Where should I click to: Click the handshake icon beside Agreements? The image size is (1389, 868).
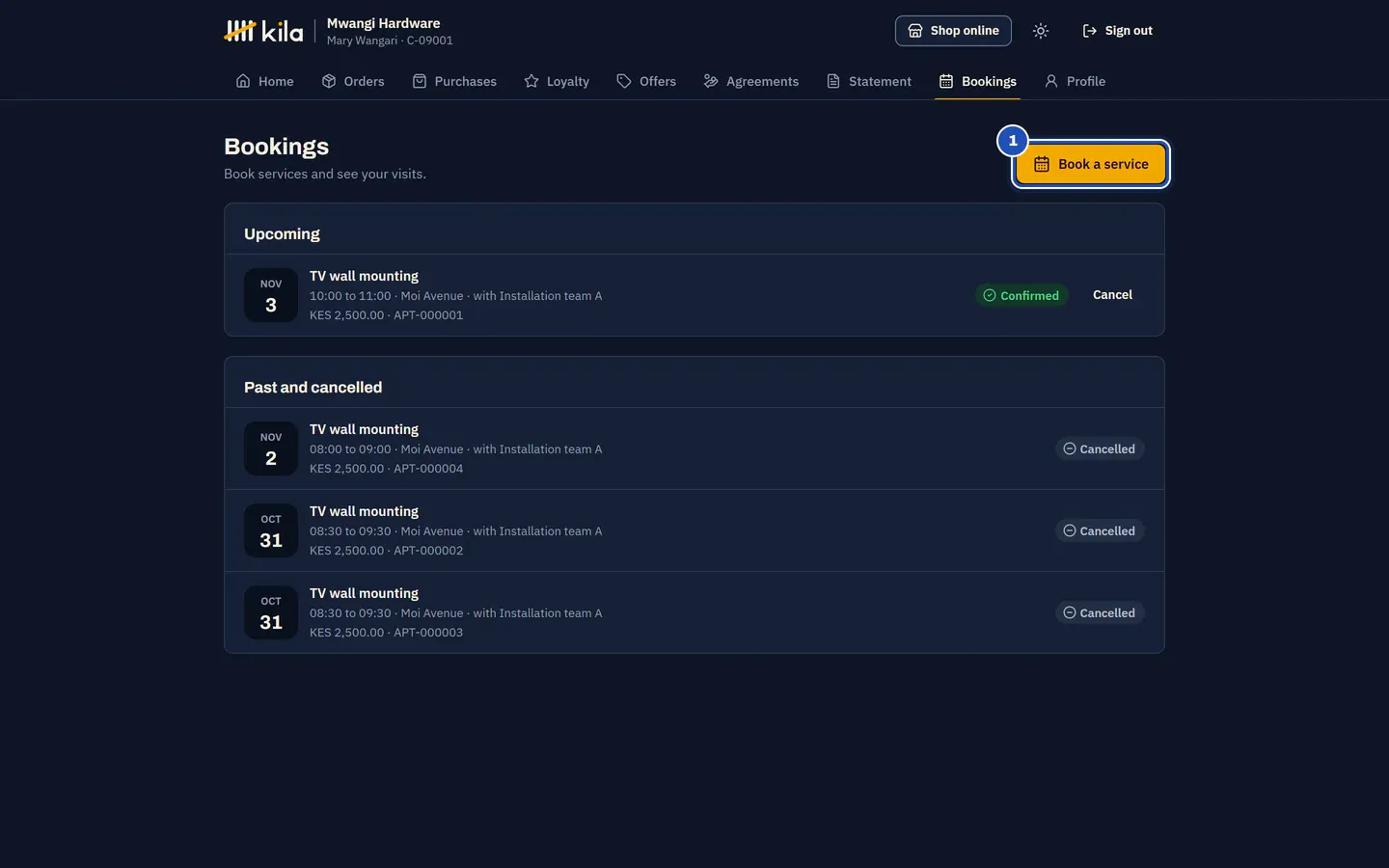pos(711,81)
